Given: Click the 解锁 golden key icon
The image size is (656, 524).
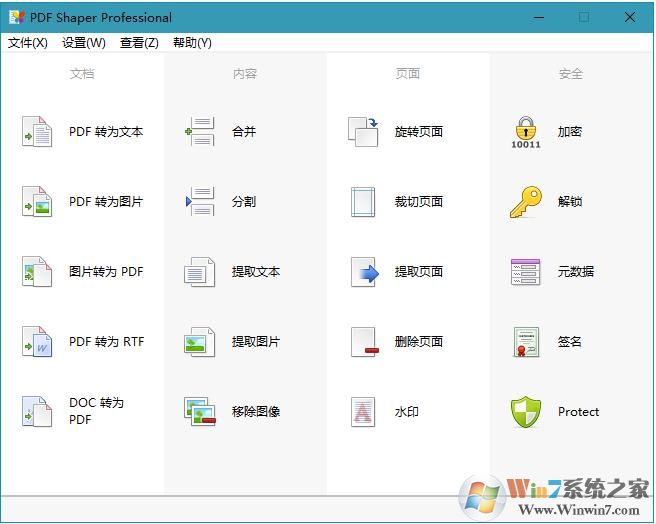Looking at the screenshot, I should tap(526, 202).
